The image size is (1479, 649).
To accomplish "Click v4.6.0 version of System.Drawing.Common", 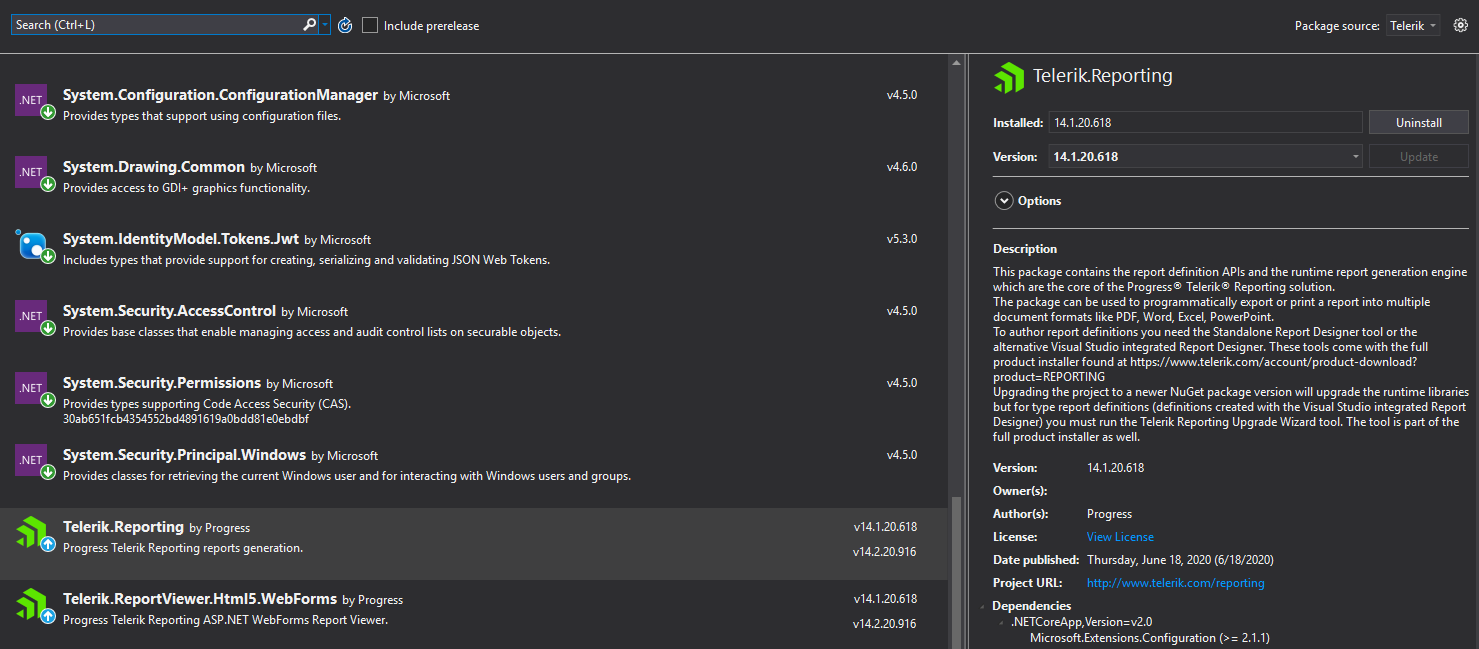I will tap(901, 167).
